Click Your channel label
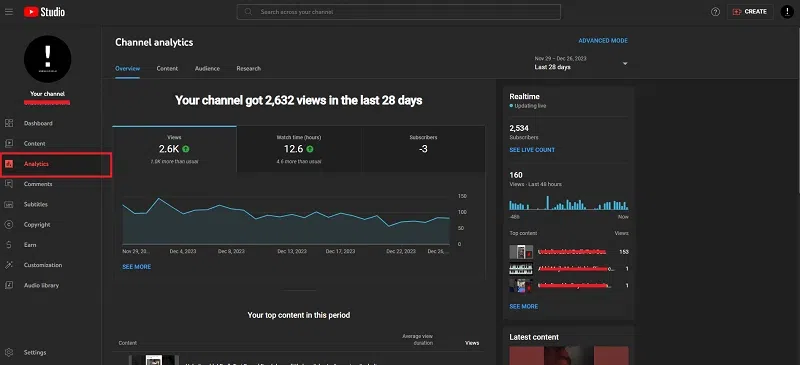This screenshot has width=800, height=365. [47, 94]
